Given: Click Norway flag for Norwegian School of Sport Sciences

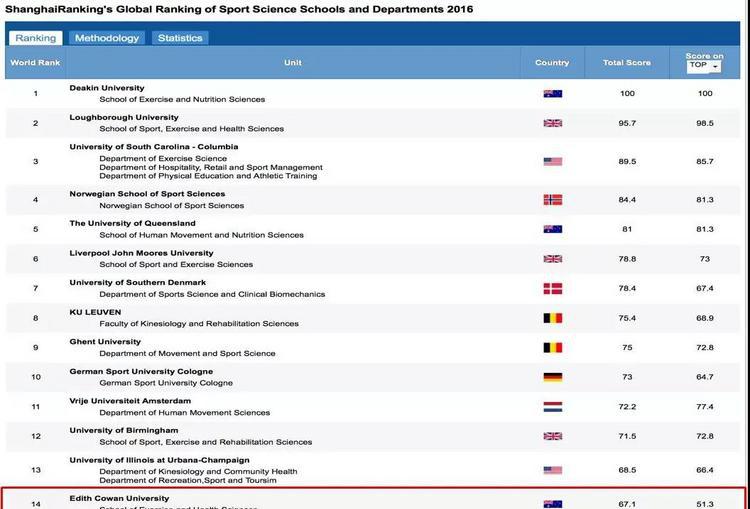Looking at the screenshot, I should [552, 199].
